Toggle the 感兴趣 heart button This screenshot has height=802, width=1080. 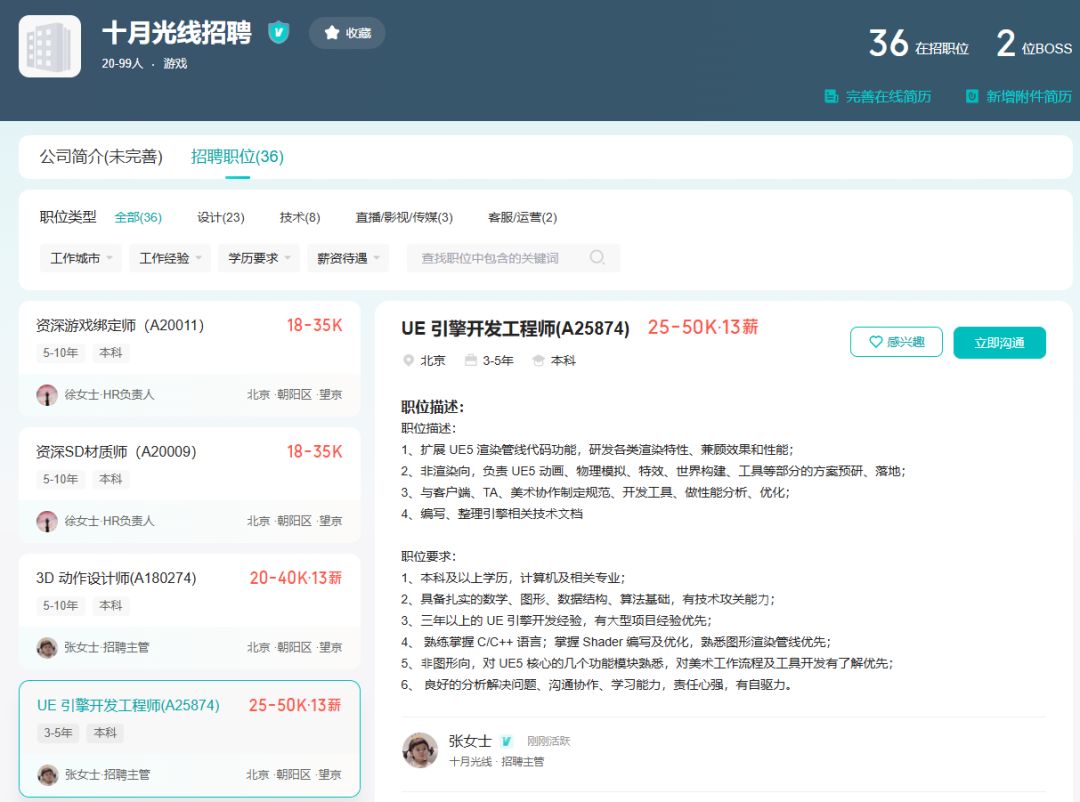tap(896, 342)
